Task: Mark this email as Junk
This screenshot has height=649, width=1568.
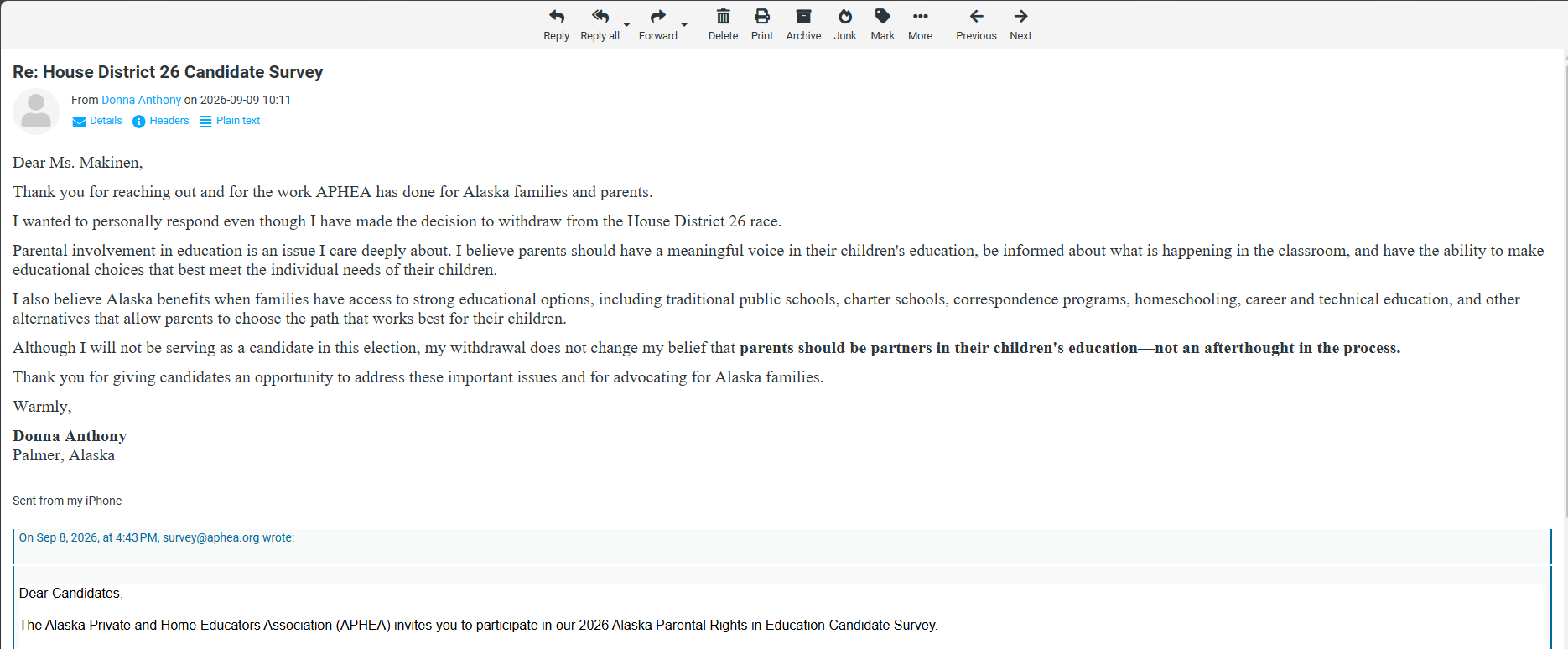Action: click(845, 25)
